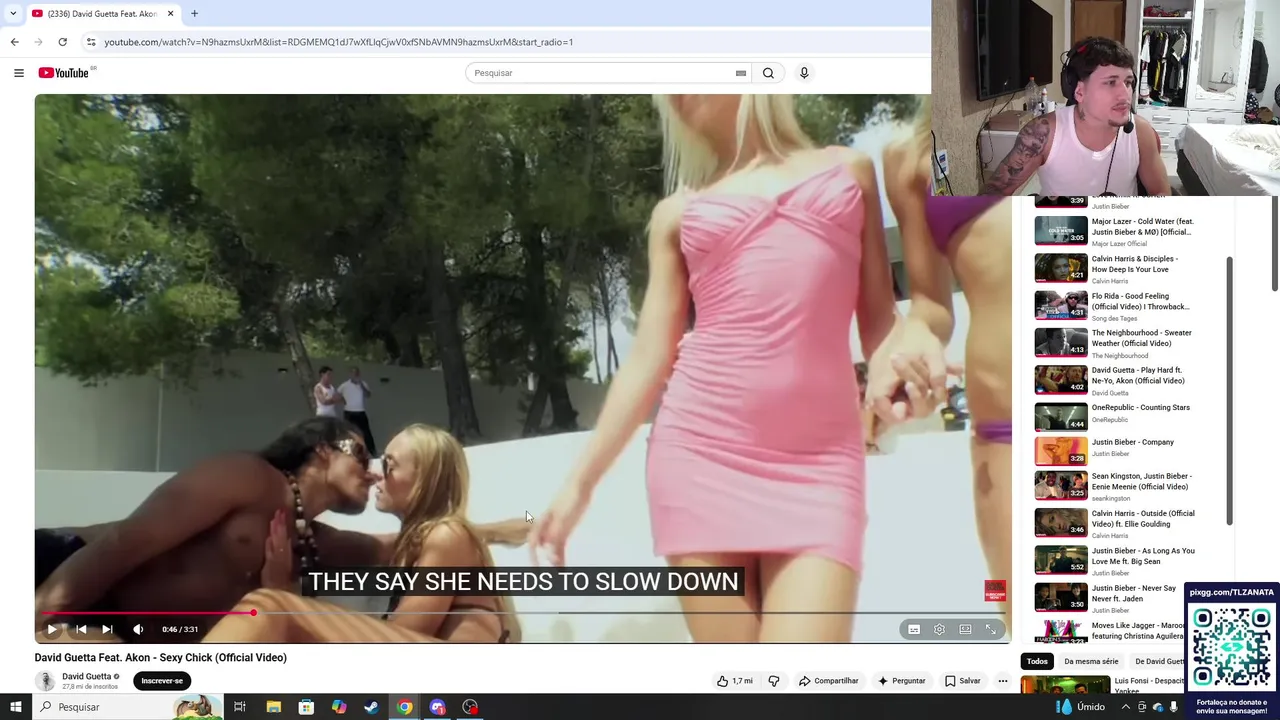This screenshot has width=1280, height=720.
Task: Play OneRepublic - Counting Stars thumbnail
Action: (1060, 417)
